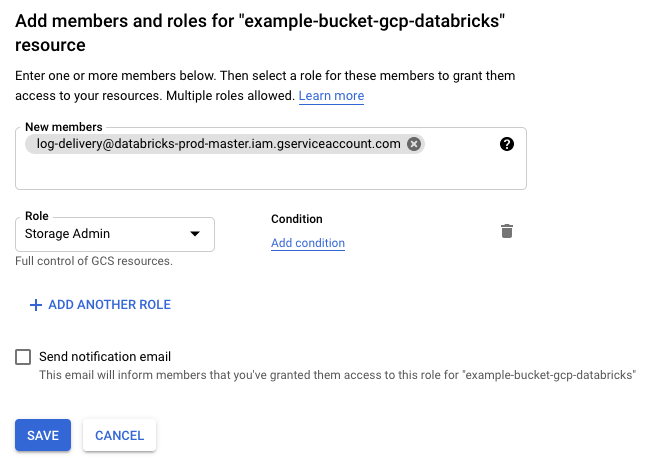This screenshot has height=466, width=657.
Task: Click the Add members and roles title
Action: [x=260, y=33]
